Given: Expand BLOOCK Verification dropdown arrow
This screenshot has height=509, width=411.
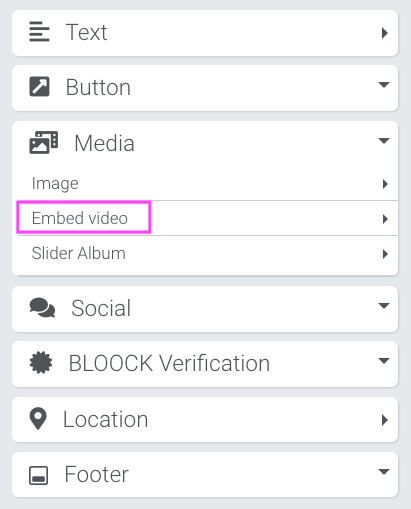Looking at the screenshot, I should coord(384,361).
